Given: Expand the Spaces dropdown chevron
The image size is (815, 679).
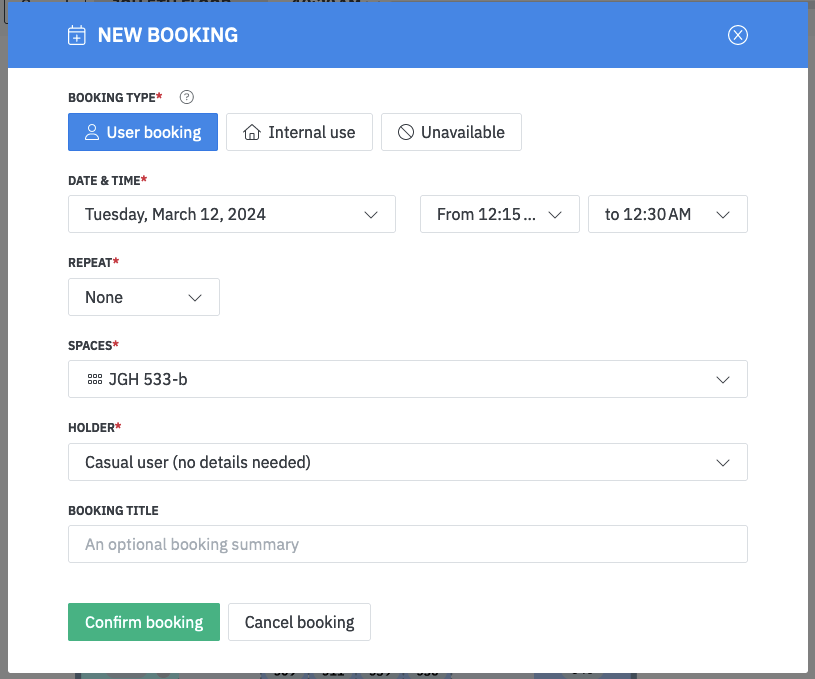Looking at the screenshot, I should point(724,380).
